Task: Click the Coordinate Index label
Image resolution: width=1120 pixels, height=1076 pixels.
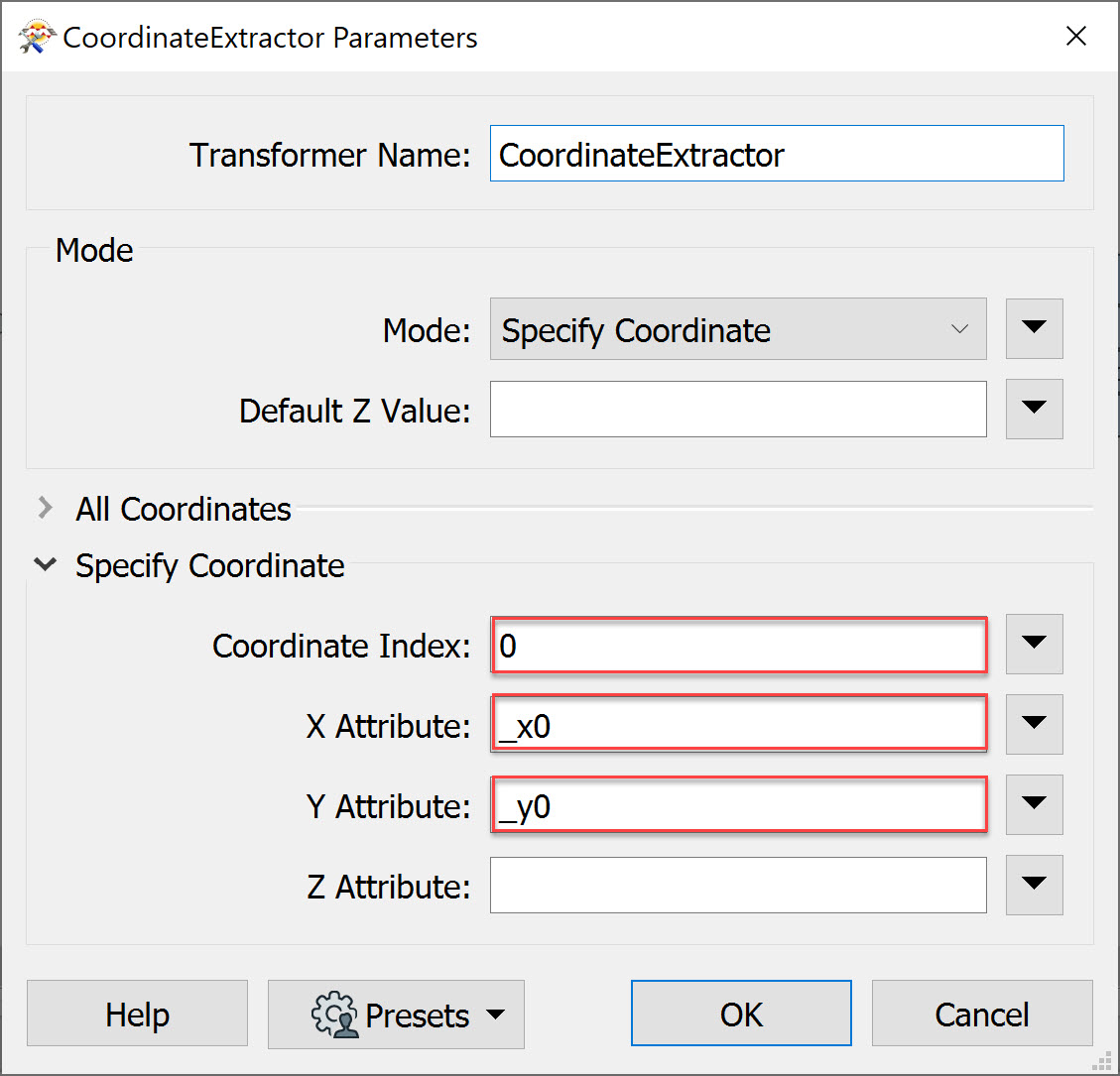Action: pos(341,647)
